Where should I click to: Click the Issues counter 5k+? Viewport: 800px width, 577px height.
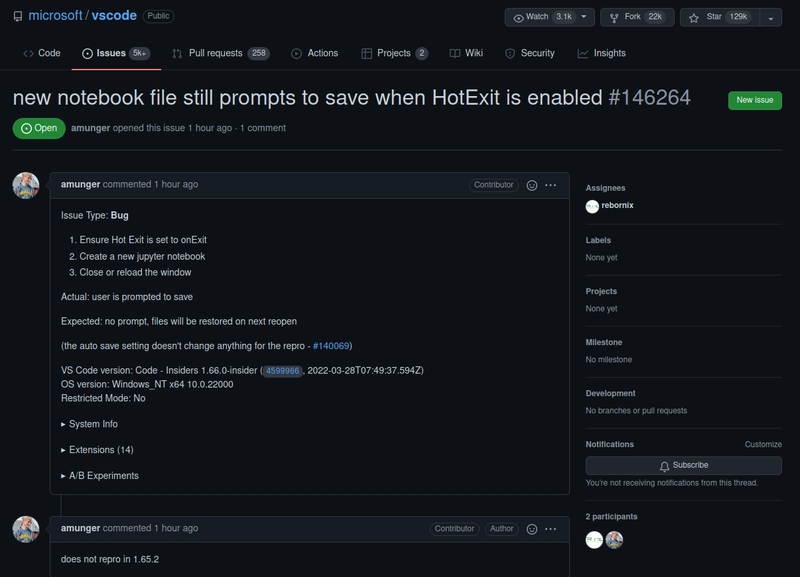tap(139, 53)
